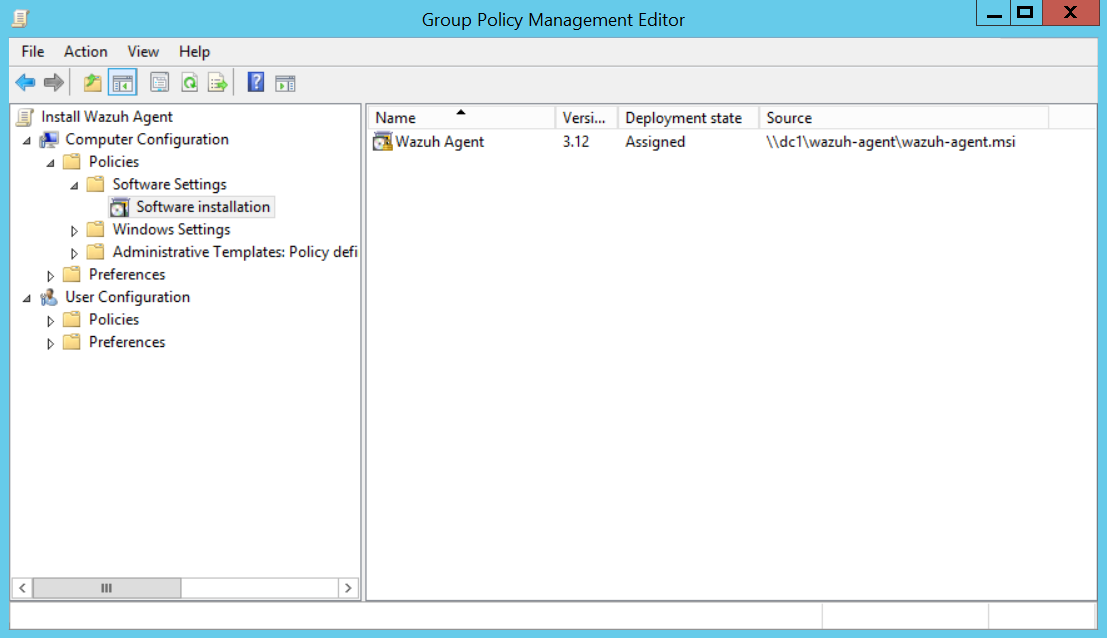
Task: Click the Assigned deployment state value
Action: (655, 142)
